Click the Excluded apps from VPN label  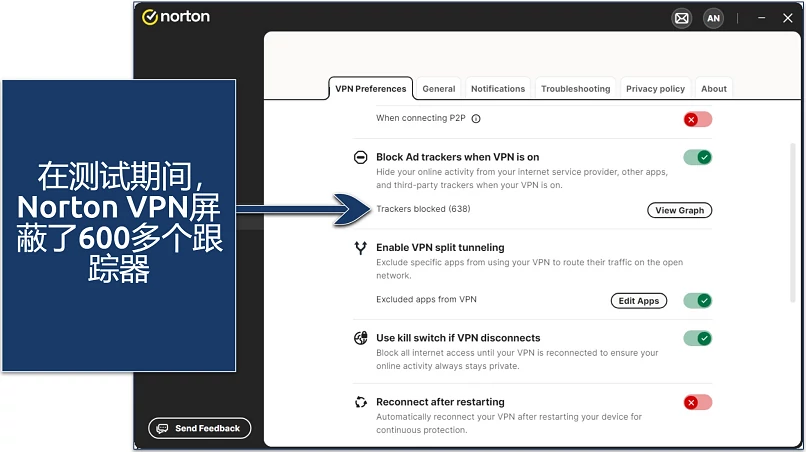point(426,299)
